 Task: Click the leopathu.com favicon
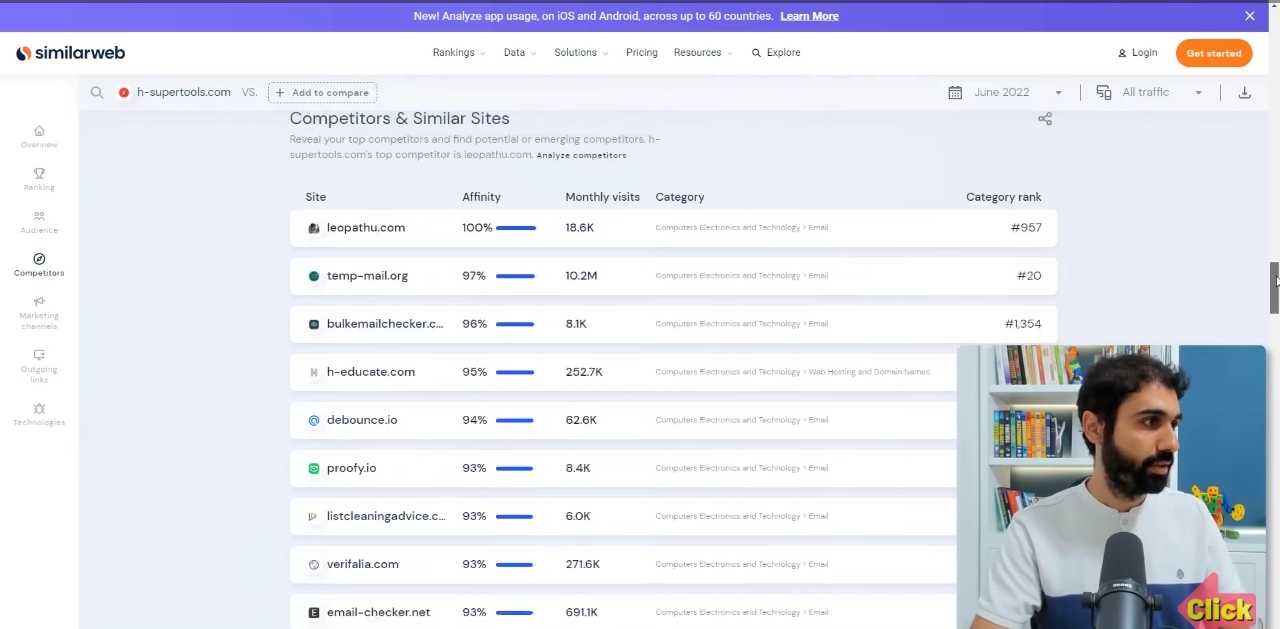[x=314, y=228]
